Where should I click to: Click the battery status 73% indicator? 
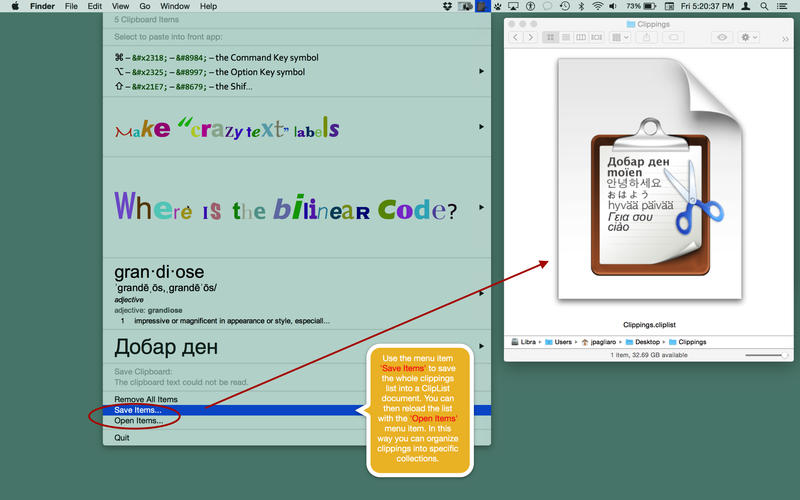[x=641, y=6]
